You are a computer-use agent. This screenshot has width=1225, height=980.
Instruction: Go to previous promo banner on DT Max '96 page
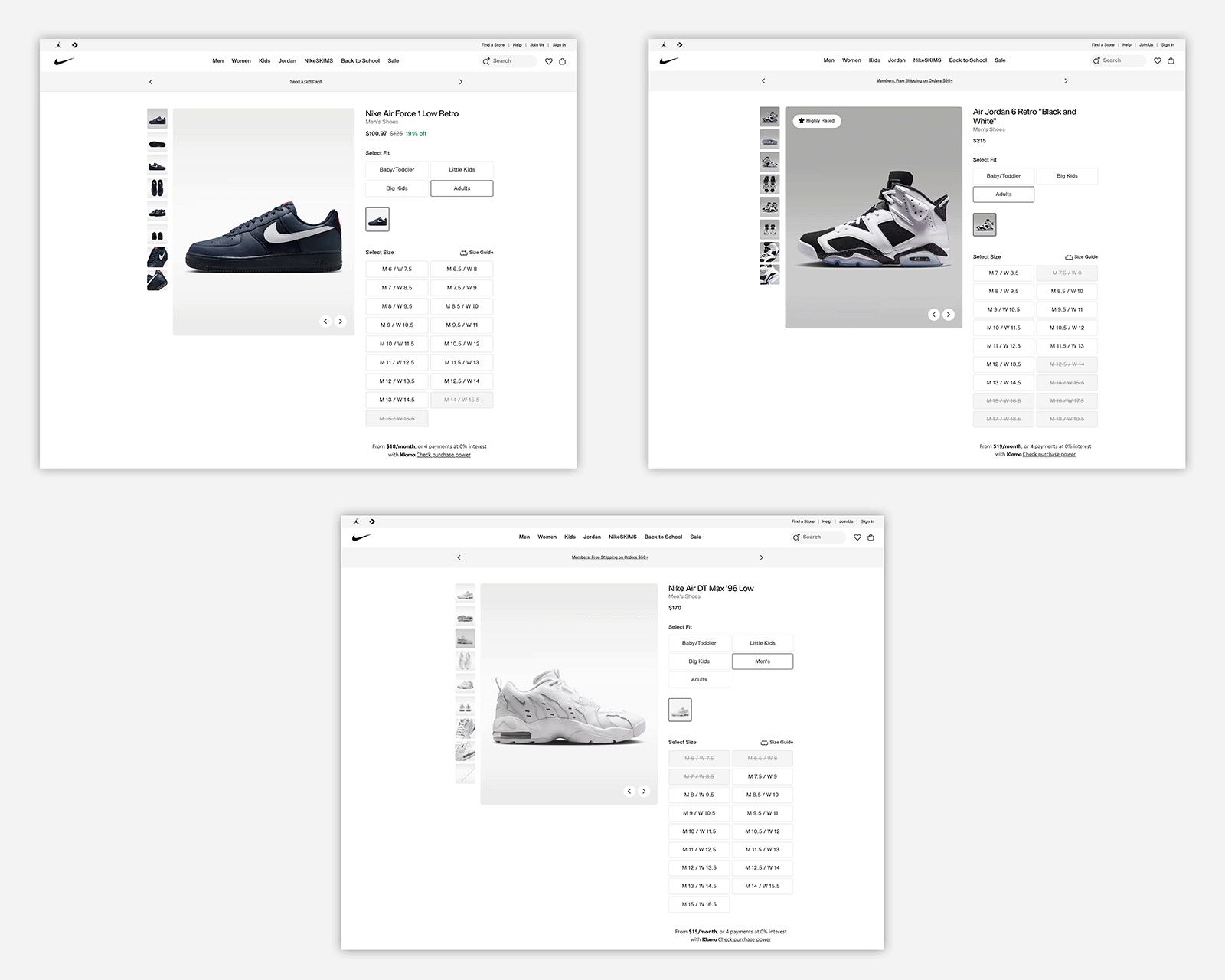point(459,557)
